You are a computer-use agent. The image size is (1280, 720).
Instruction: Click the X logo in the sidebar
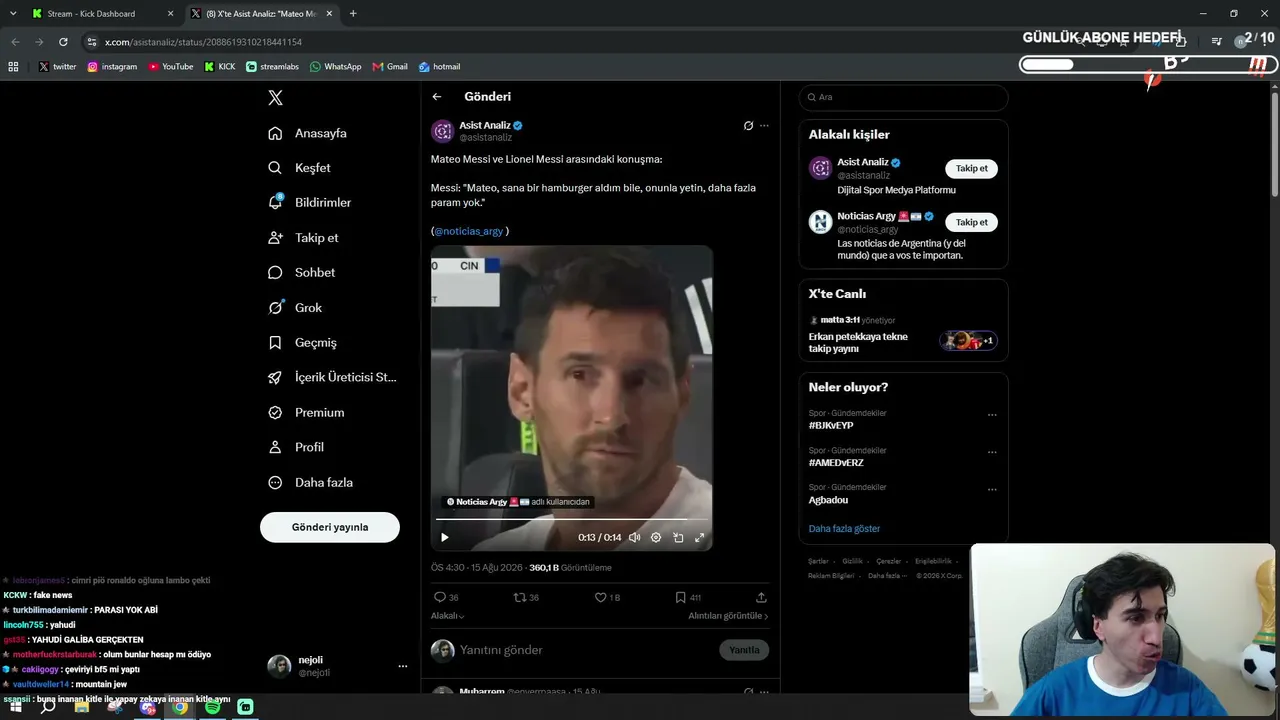[275, 98]
